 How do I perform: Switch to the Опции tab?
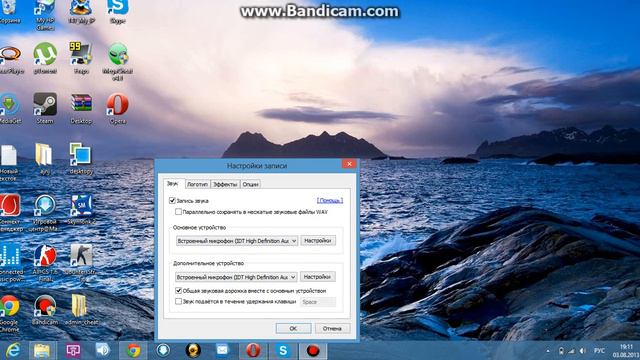pyautogui.click(x=251, y=184)
